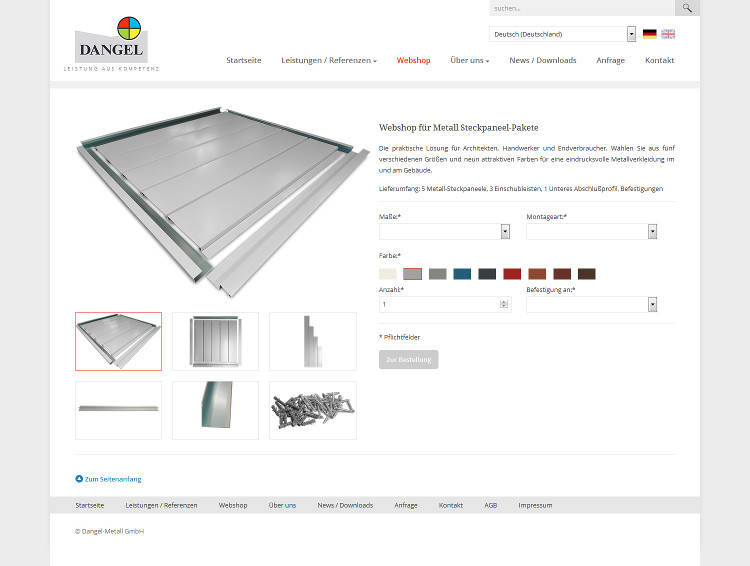The height and width of the screenshot is (566, 750).
Task: Switch language via British flag icon
Action: click(668, 34)
